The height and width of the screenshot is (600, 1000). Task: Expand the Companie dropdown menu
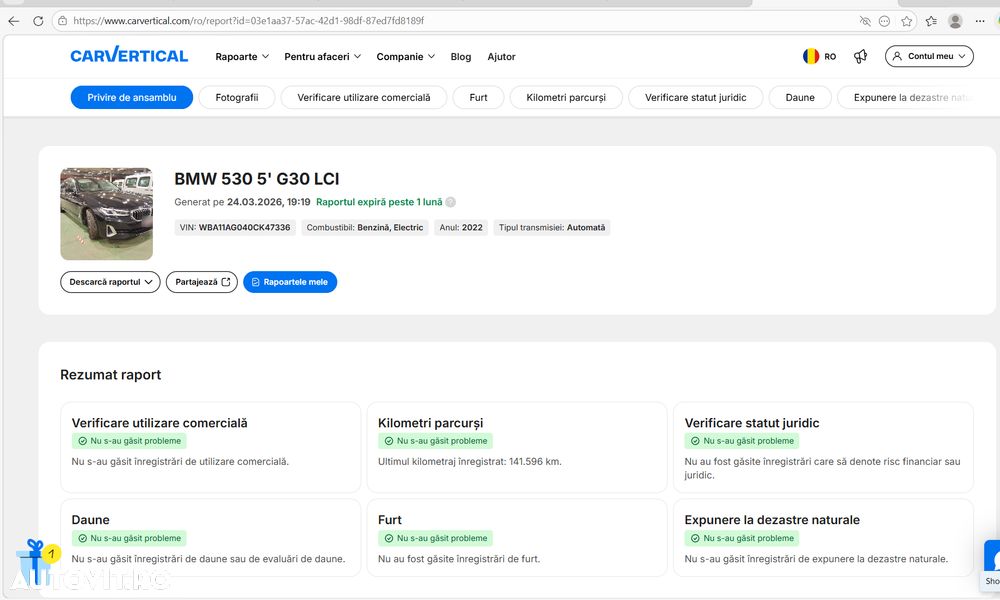405,57
